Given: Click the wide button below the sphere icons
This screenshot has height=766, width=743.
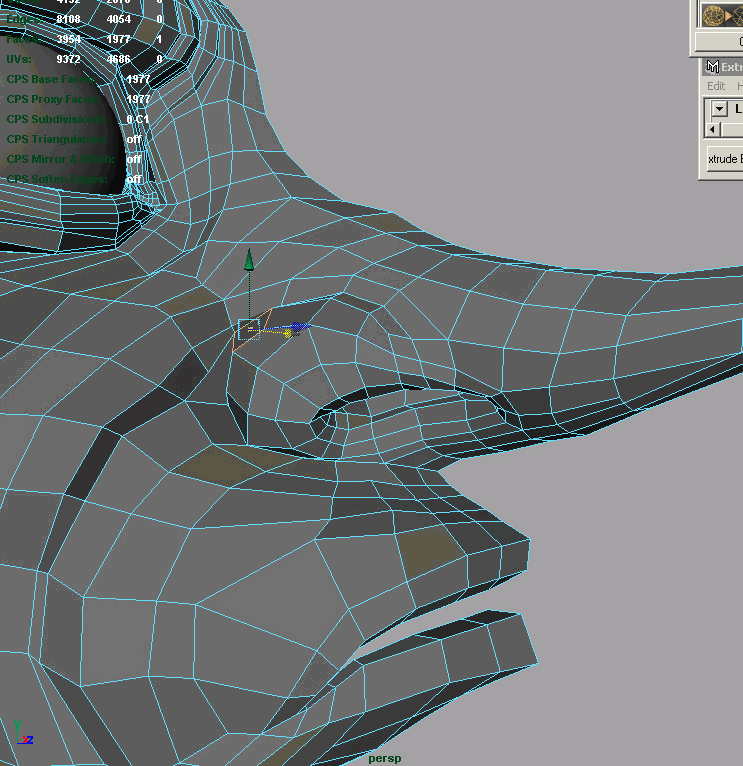Looking at the screenshot, I should pos(721,41).
